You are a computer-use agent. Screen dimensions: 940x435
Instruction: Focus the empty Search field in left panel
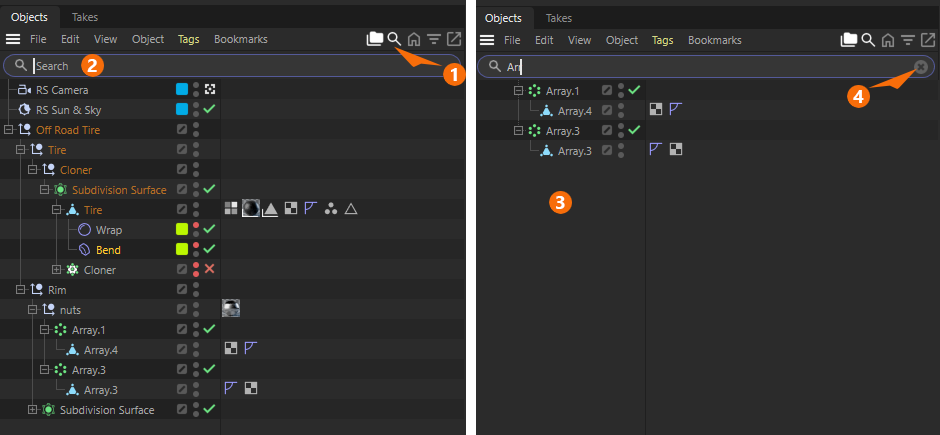coord(232,65)
